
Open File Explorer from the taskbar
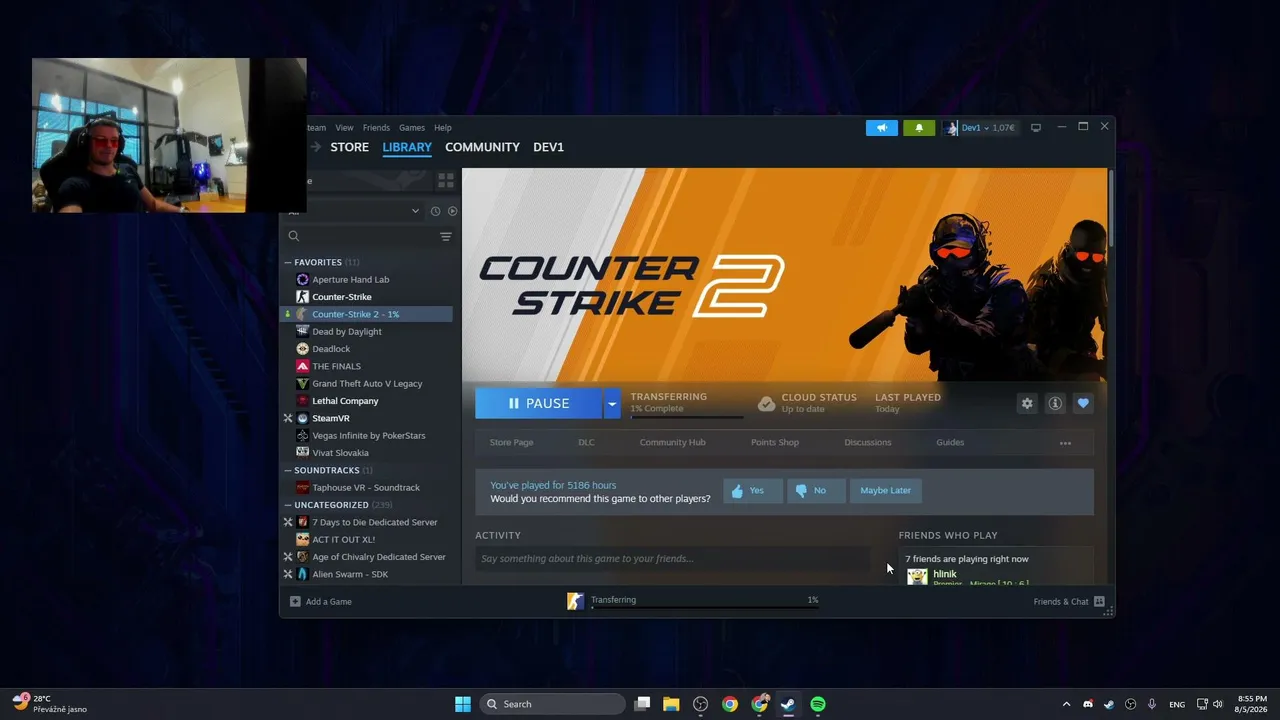(x=671, y=704)
